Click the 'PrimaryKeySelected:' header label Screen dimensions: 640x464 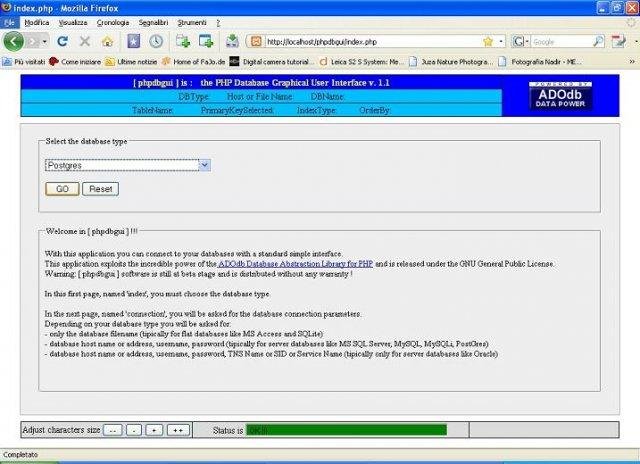(x=237, y=111)
